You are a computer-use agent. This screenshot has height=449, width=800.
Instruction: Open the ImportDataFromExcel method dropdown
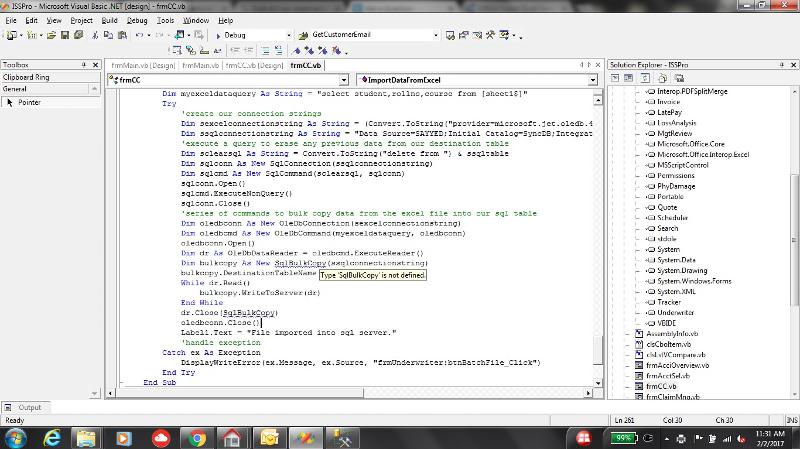pyautogui.click(x=592, y=80)
